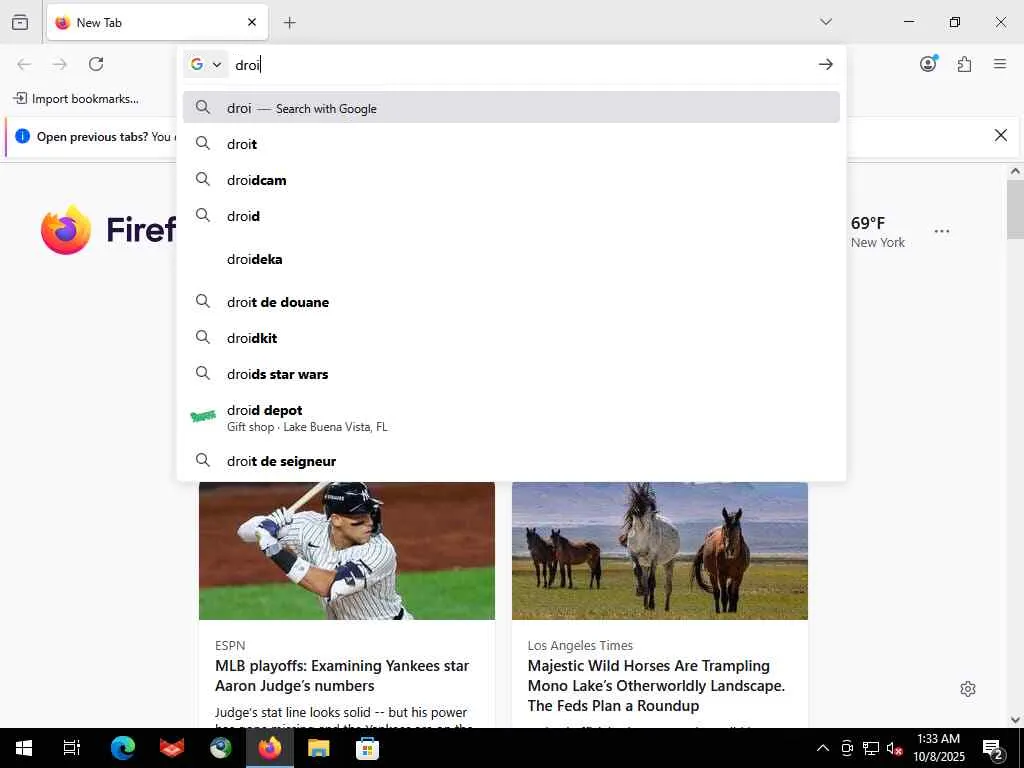Launch Microsoft Edge from taskbar
1024x768 pixels.
123,748
